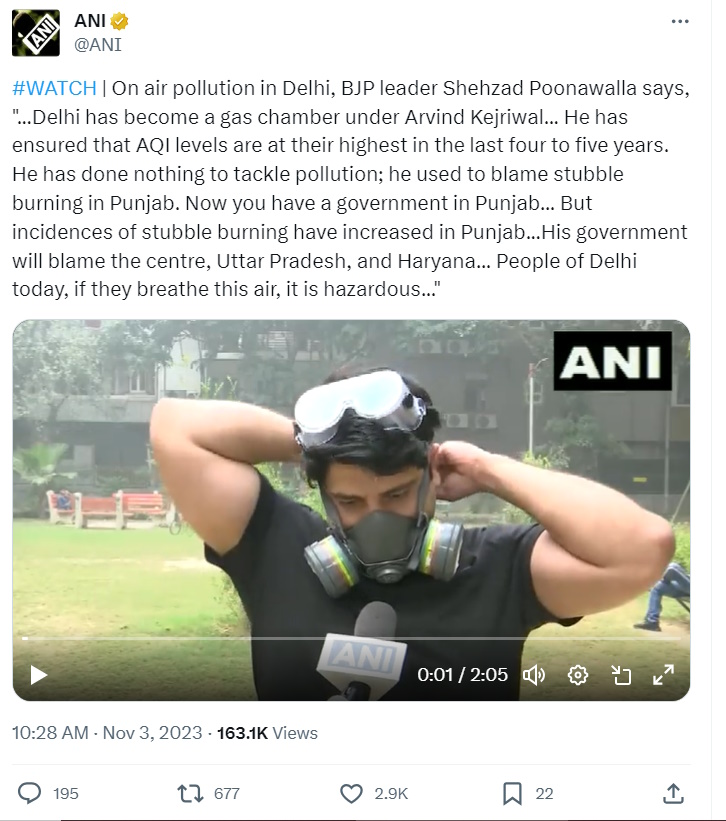This screenshot has width=726, height=821.
Task: Open video settings gear
Action: pos(578,675)
